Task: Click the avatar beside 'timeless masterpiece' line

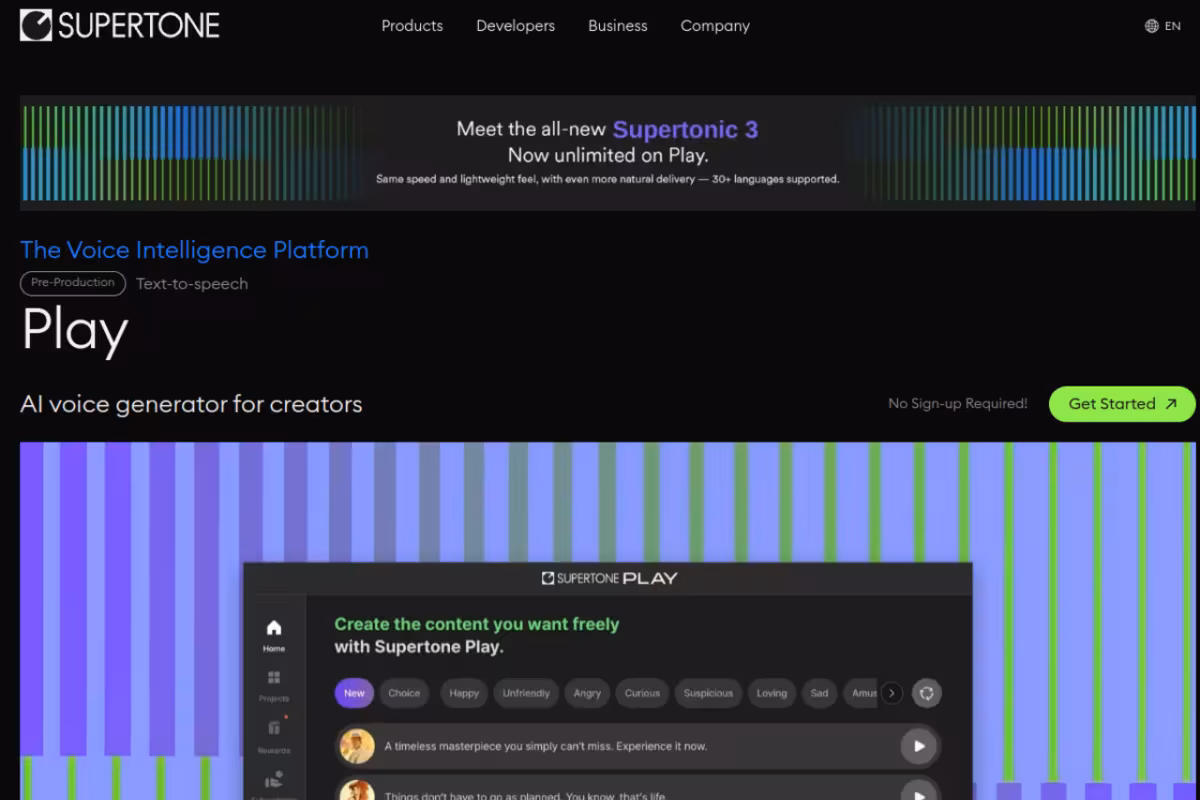Action: pos(357,746)
